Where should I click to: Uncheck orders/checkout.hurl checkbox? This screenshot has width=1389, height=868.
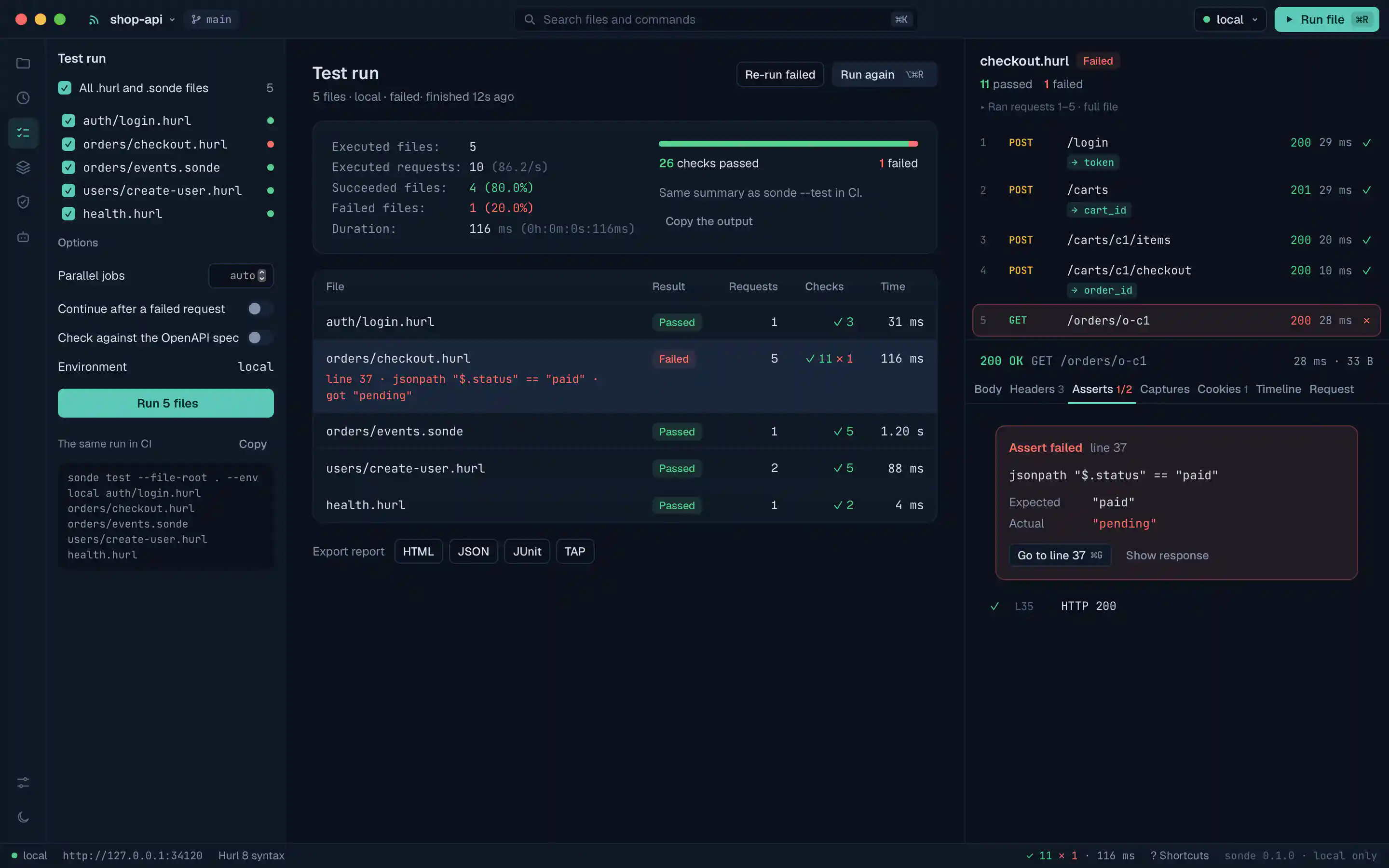coord(68,144)
